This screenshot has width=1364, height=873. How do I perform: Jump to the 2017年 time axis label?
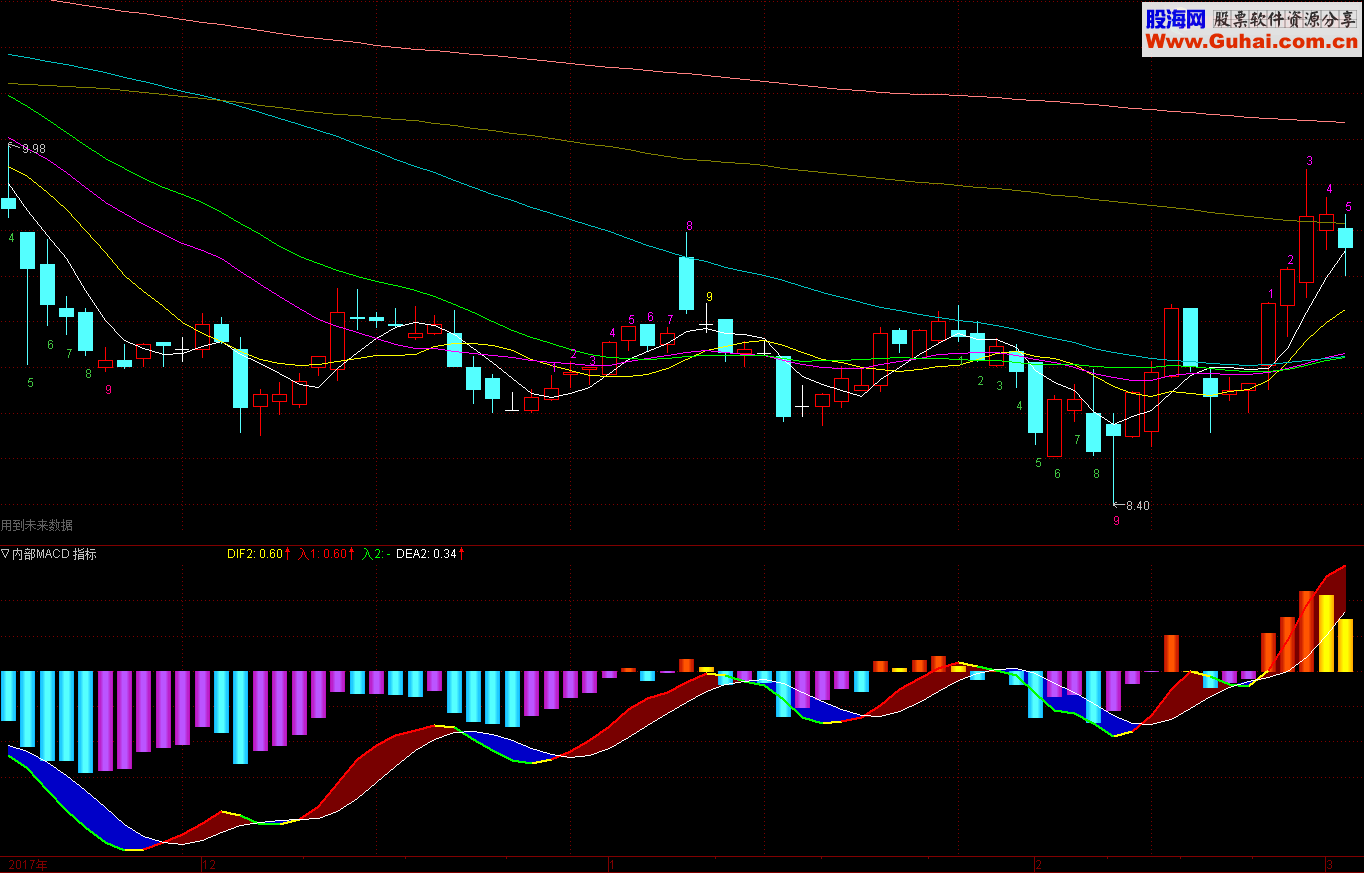click(27, 864)
